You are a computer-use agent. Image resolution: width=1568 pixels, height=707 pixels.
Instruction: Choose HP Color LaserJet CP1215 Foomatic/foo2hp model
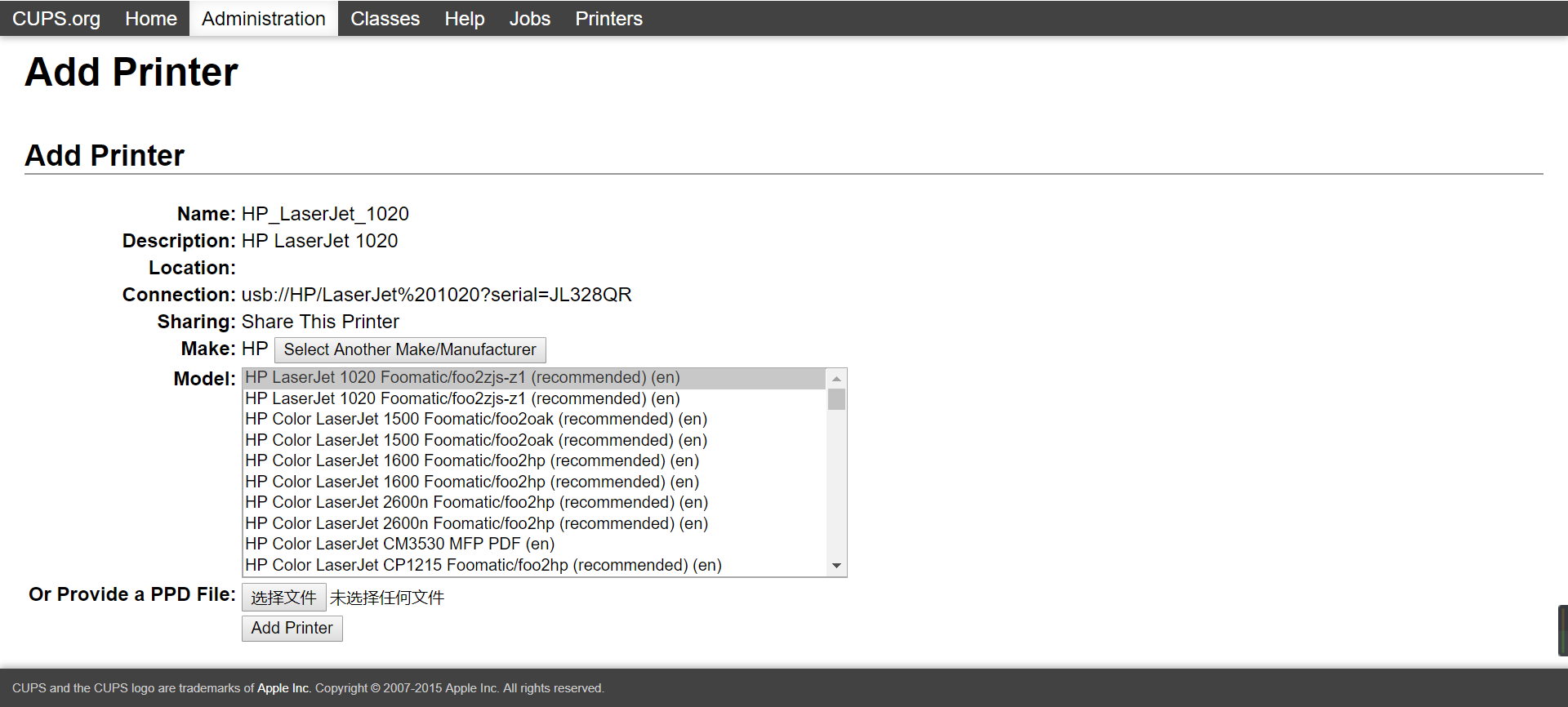(535, 565)
